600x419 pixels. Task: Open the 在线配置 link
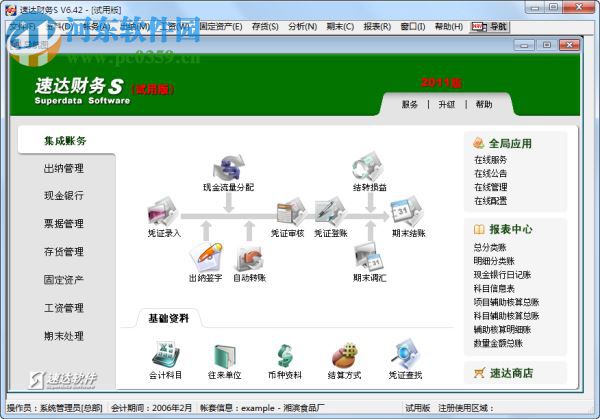point(491,201)
